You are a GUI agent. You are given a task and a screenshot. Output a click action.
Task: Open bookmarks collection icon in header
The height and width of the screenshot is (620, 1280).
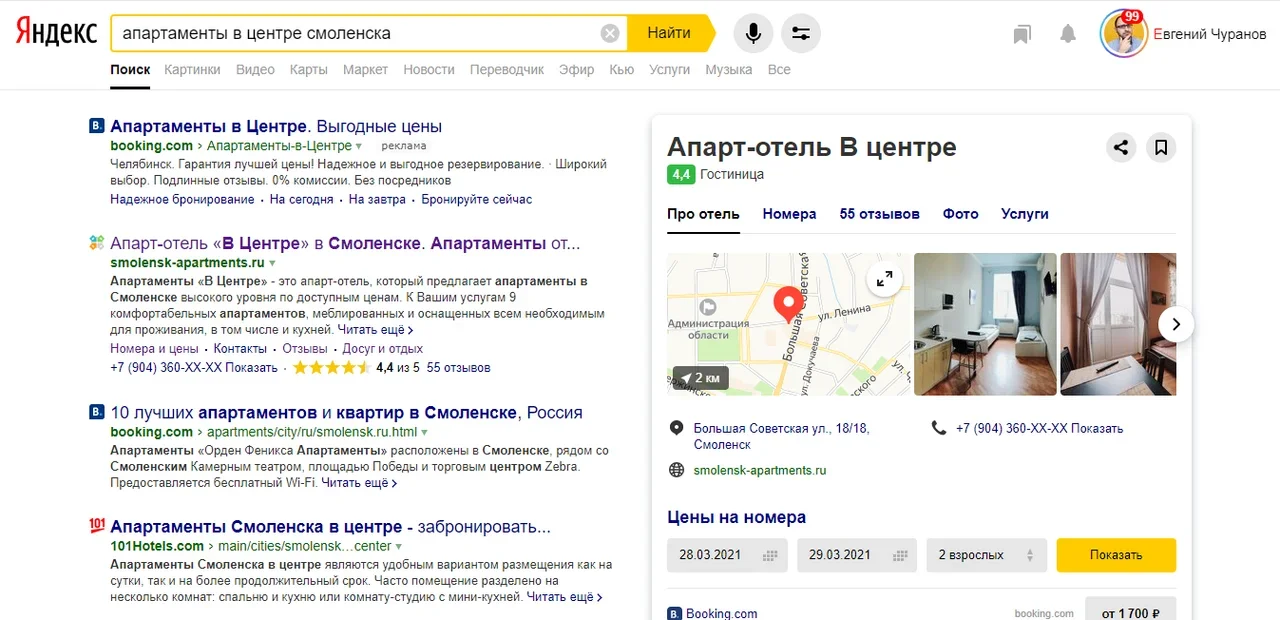tap(1021, 34)
